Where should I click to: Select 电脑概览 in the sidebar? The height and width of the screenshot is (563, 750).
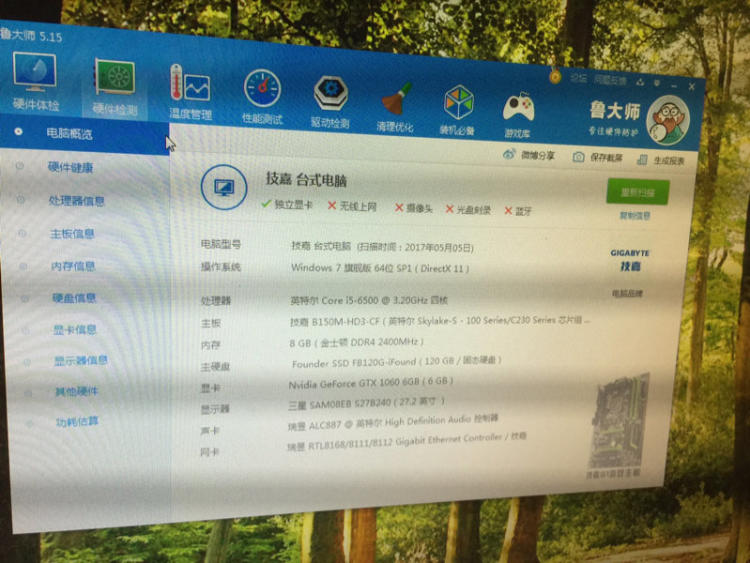(84, 134)
